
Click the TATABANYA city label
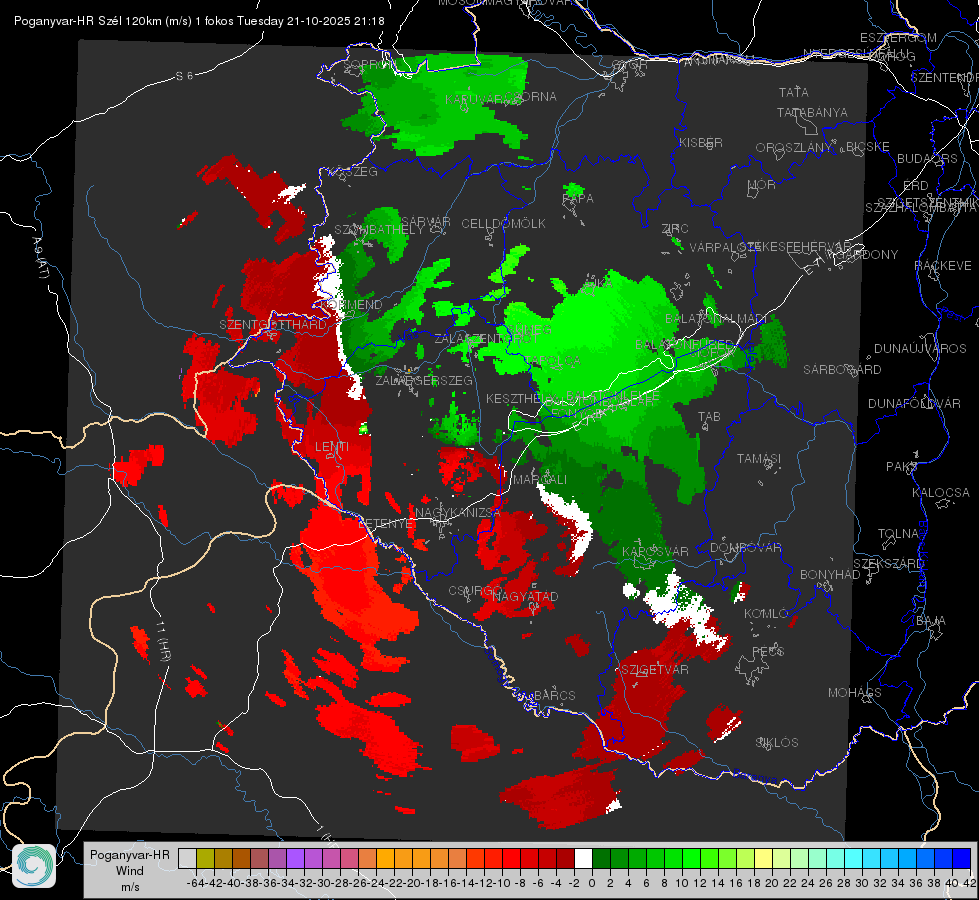(812, 112)
